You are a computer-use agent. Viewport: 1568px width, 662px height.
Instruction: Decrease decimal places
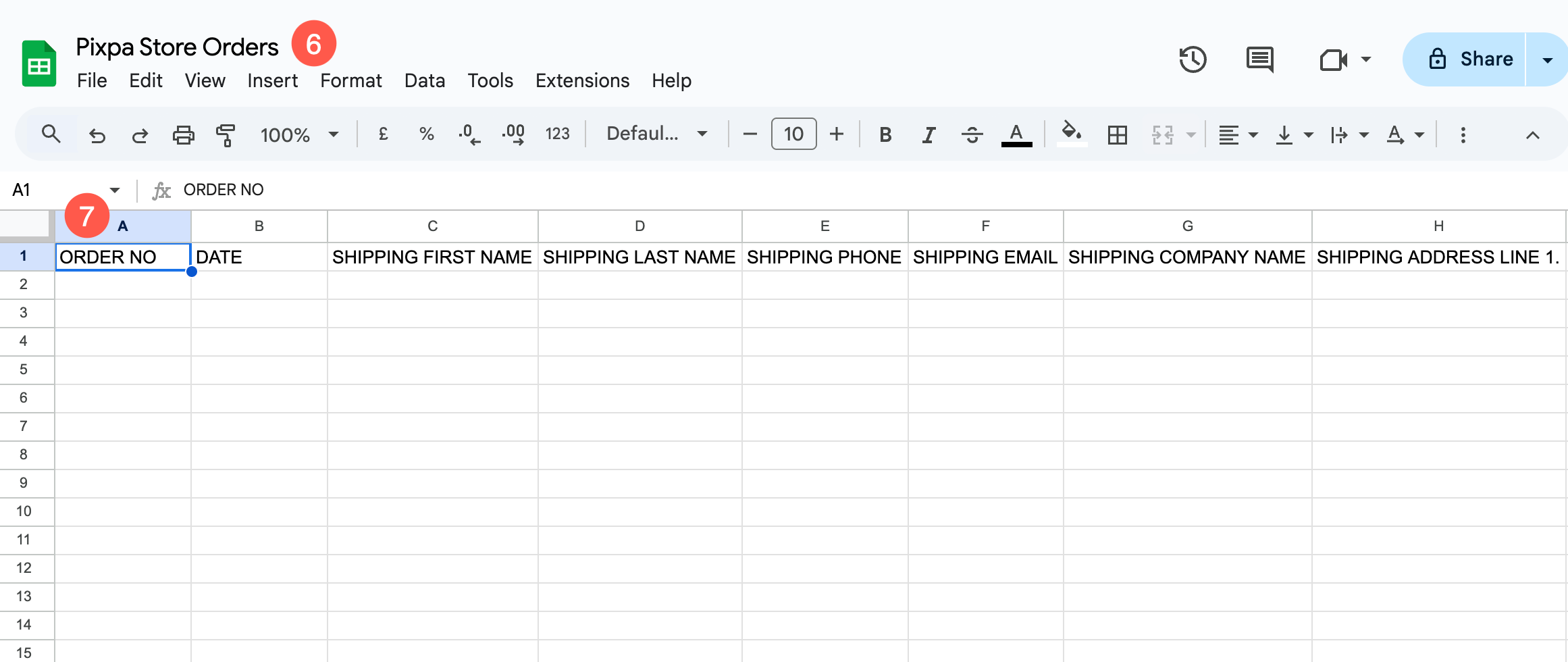[469, 134]
